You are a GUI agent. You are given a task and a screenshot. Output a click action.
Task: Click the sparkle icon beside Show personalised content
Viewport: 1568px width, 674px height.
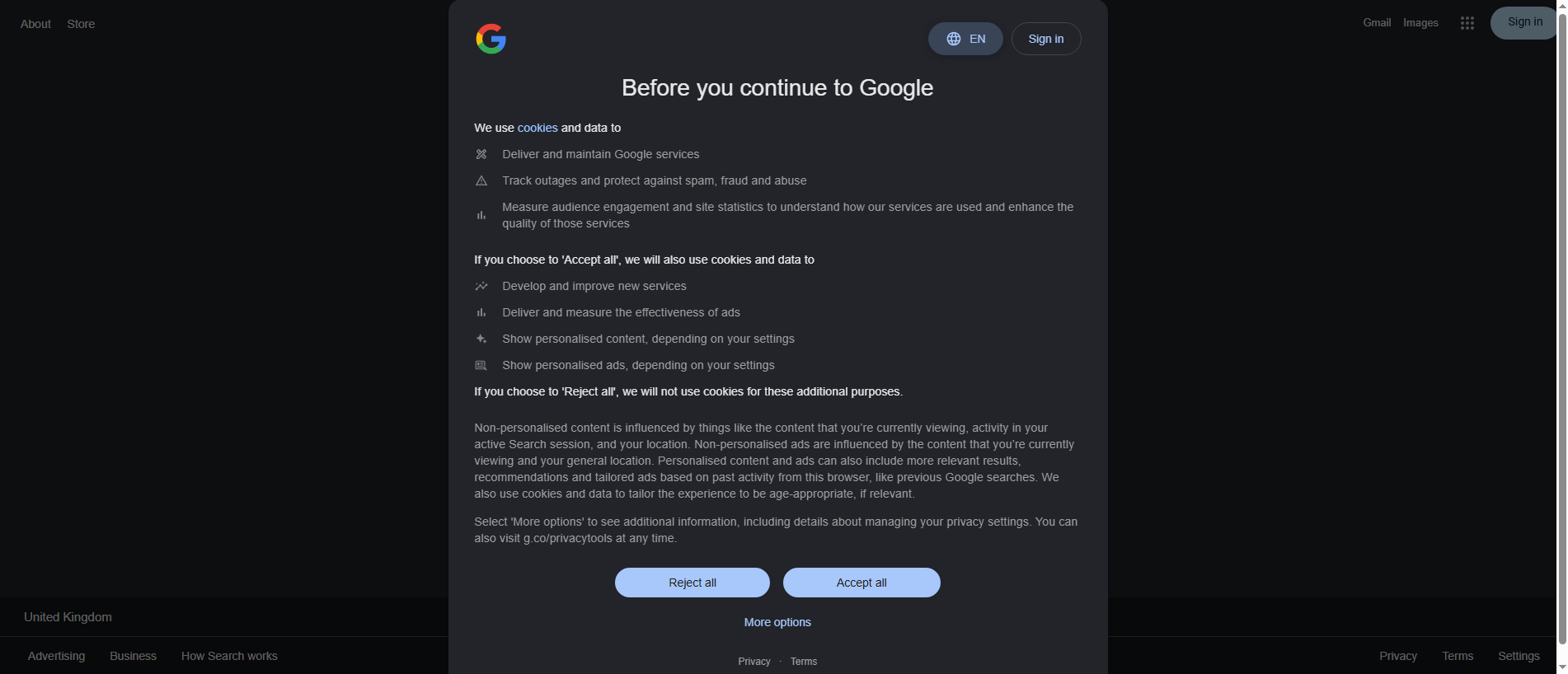481,339
